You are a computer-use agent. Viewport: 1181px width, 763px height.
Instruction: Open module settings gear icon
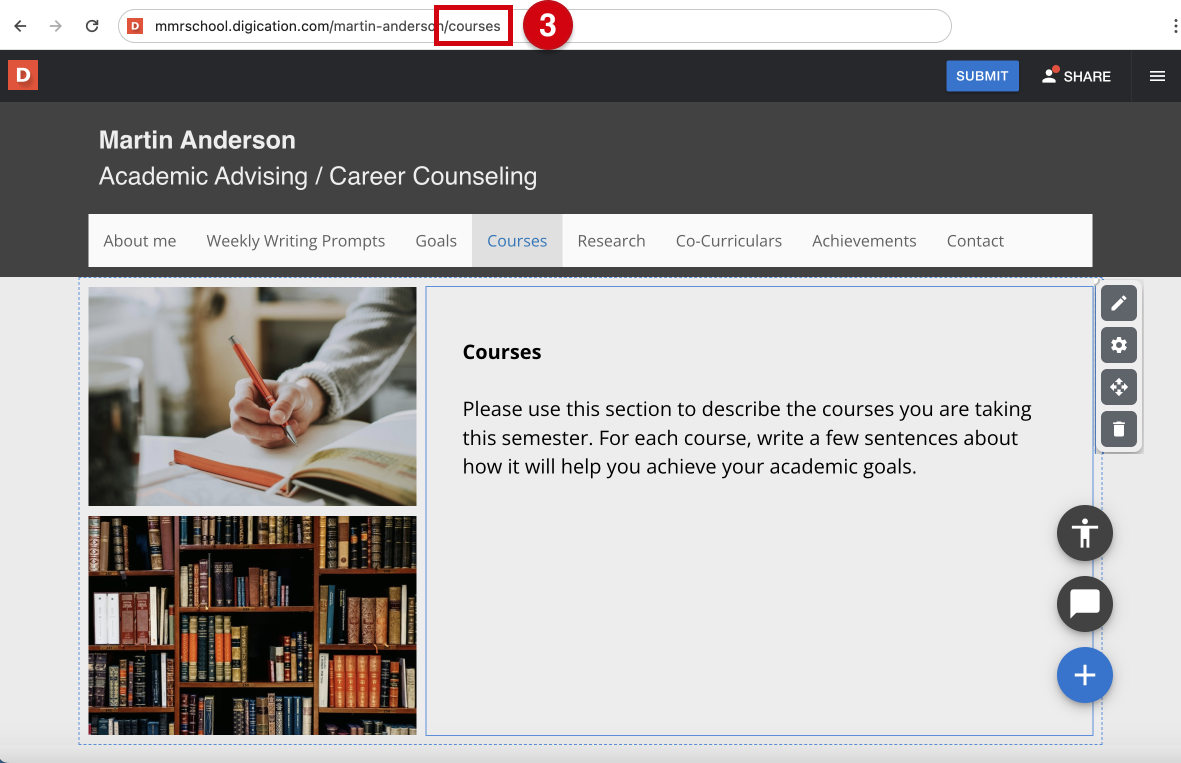(1119, 345)
